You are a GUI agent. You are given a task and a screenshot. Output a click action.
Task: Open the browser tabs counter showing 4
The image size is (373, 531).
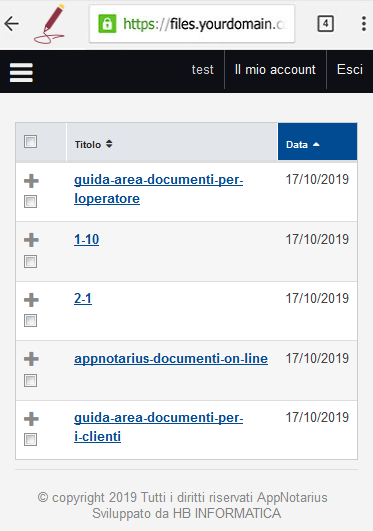pyautogui.click(x=326, y=24)
